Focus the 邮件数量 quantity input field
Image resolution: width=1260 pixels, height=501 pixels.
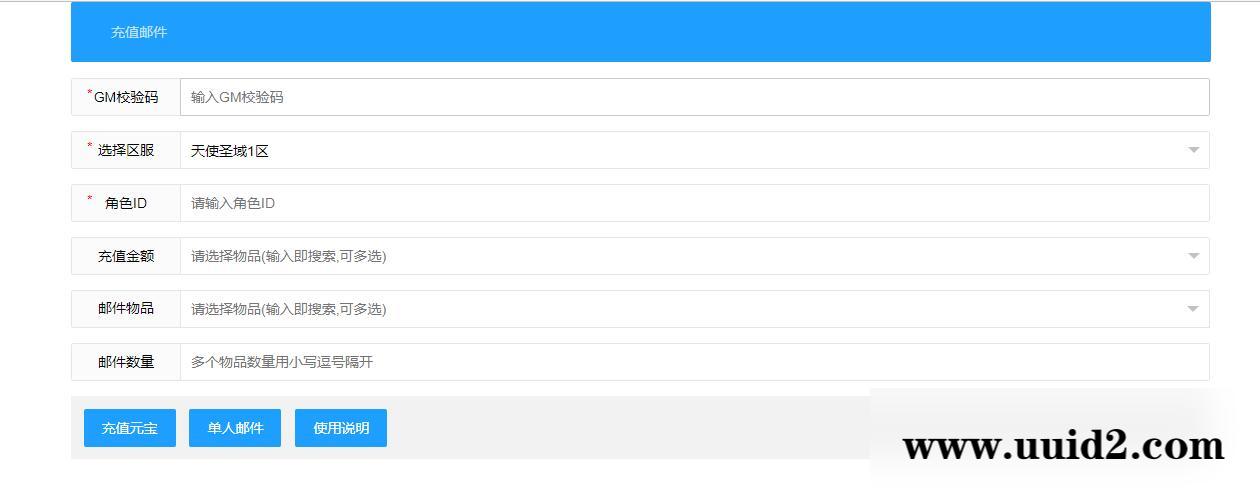click(x=694, y=362)
